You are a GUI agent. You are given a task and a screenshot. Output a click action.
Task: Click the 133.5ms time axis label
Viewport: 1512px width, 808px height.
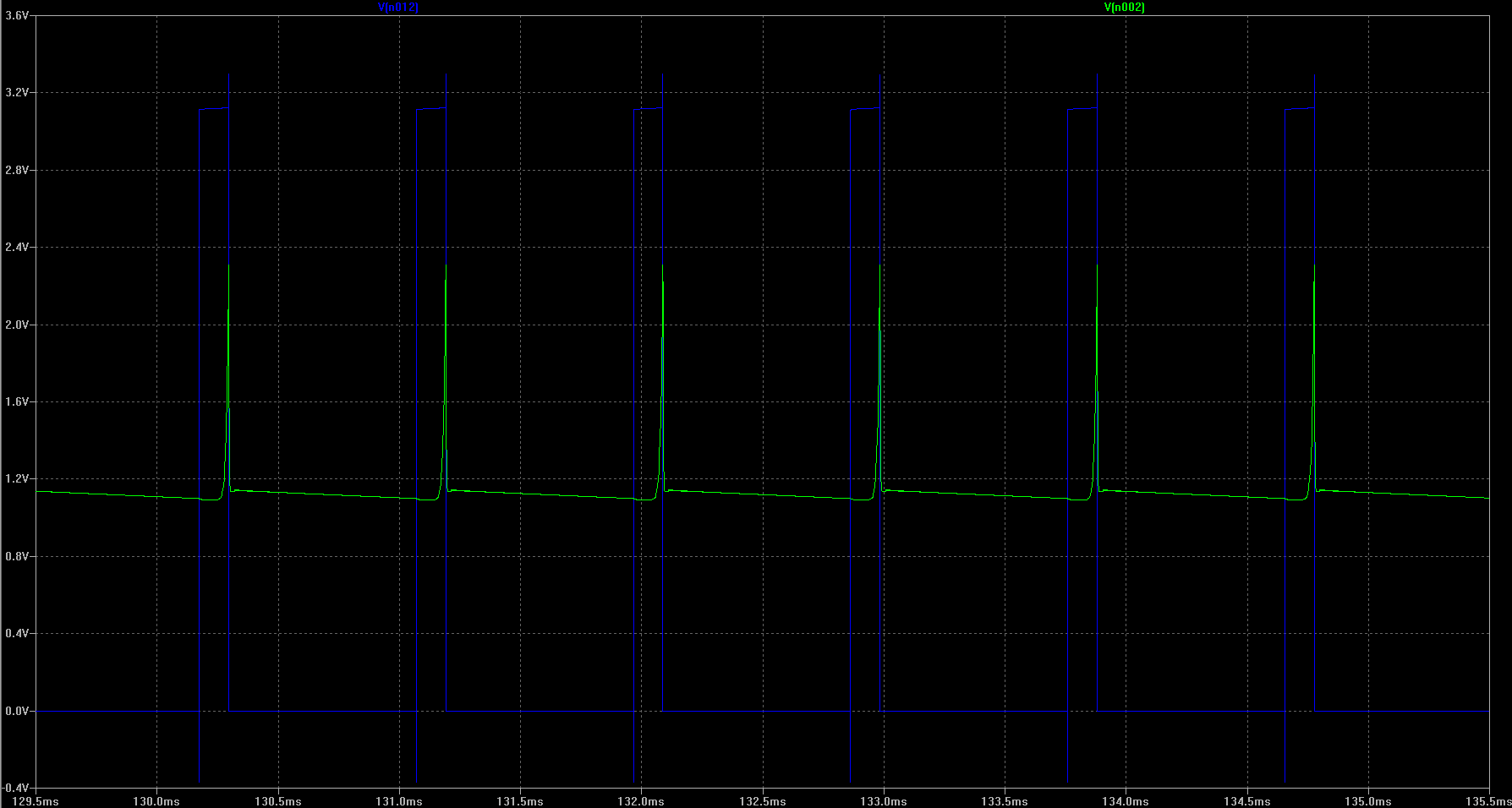(x=1005, y=801)
